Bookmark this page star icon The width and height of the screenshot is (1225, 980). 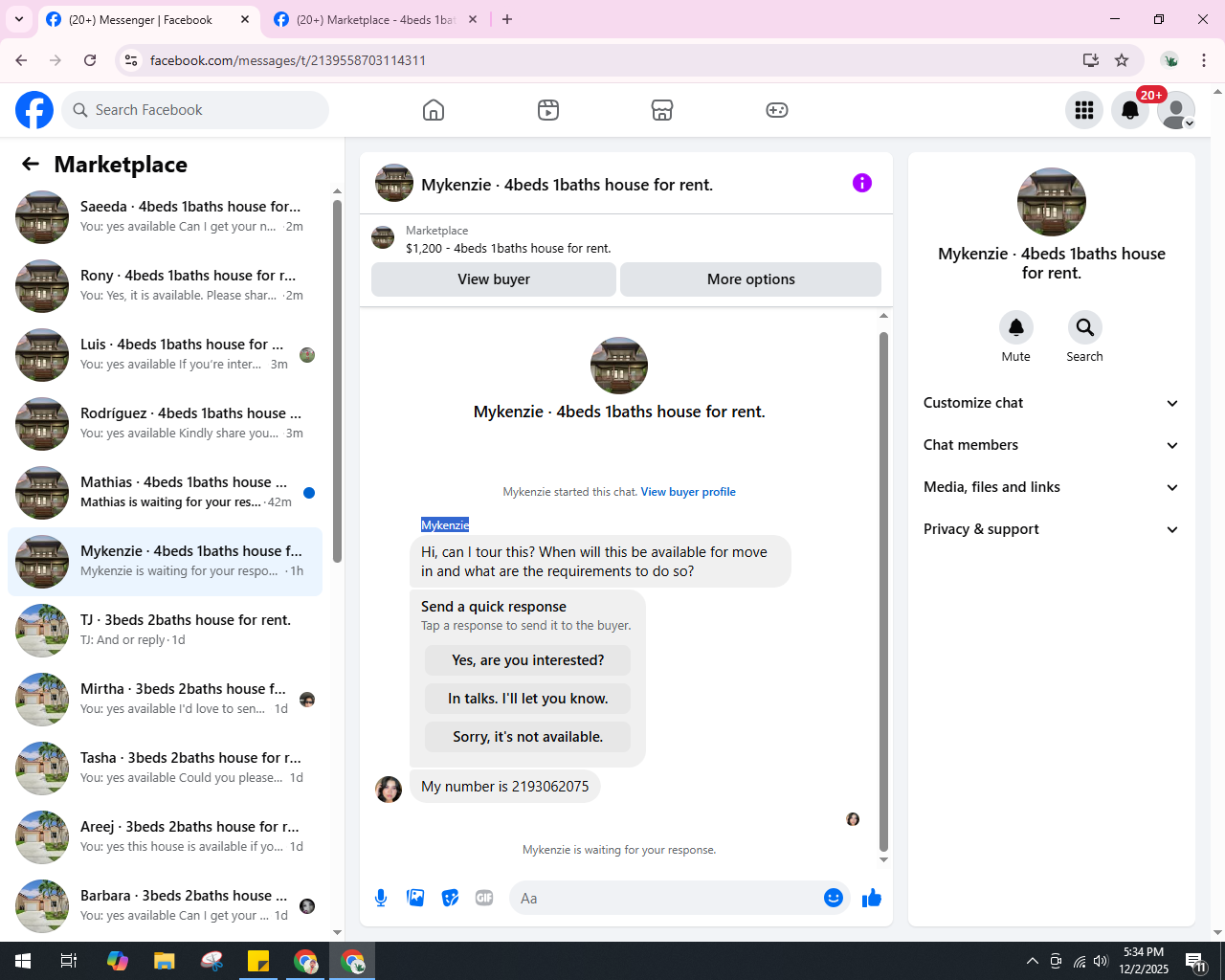pyautogui.click(x=1122, y=60)
